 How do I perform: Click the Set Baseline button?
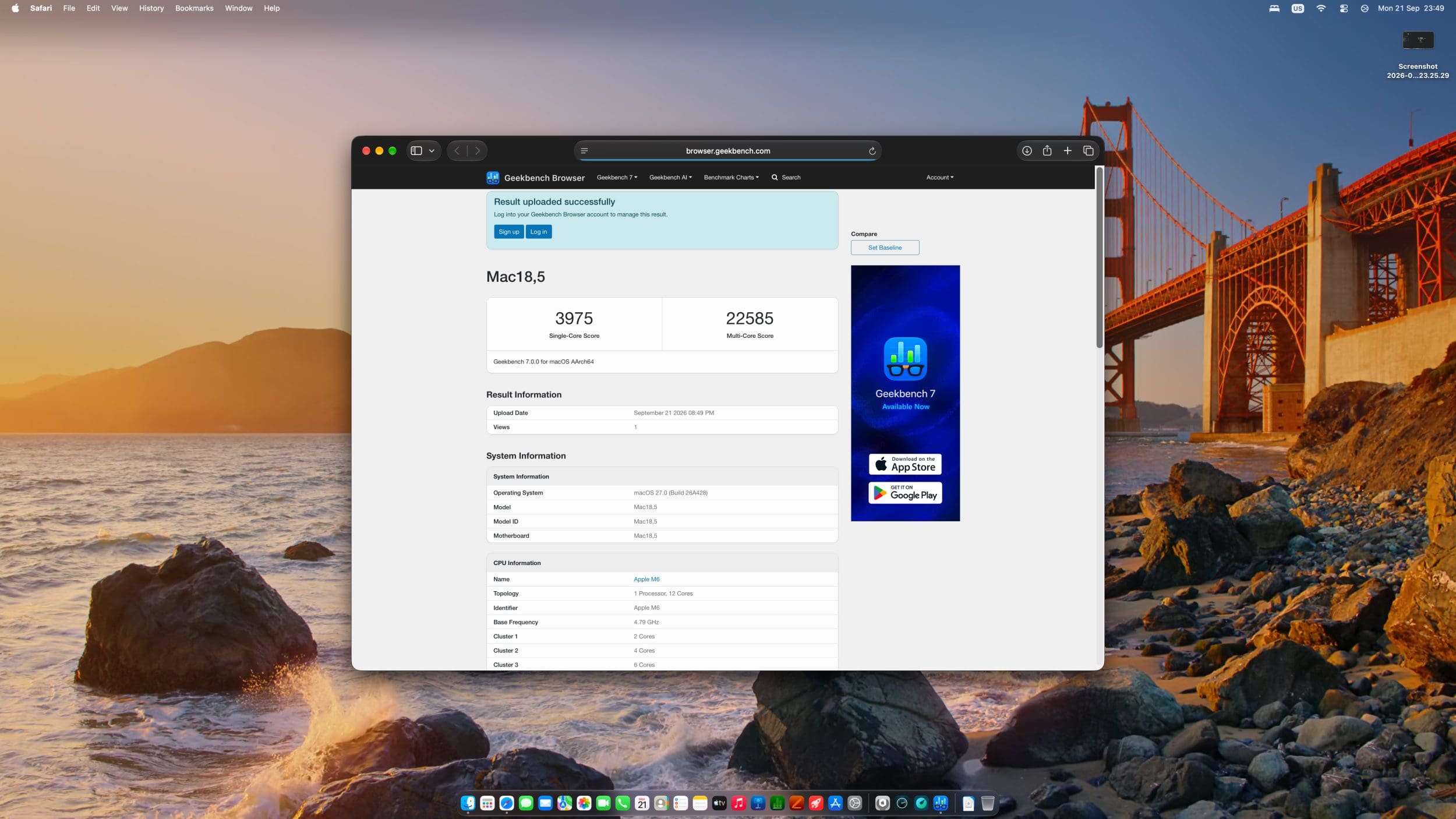pyautogui.click(x=885, y=248)
